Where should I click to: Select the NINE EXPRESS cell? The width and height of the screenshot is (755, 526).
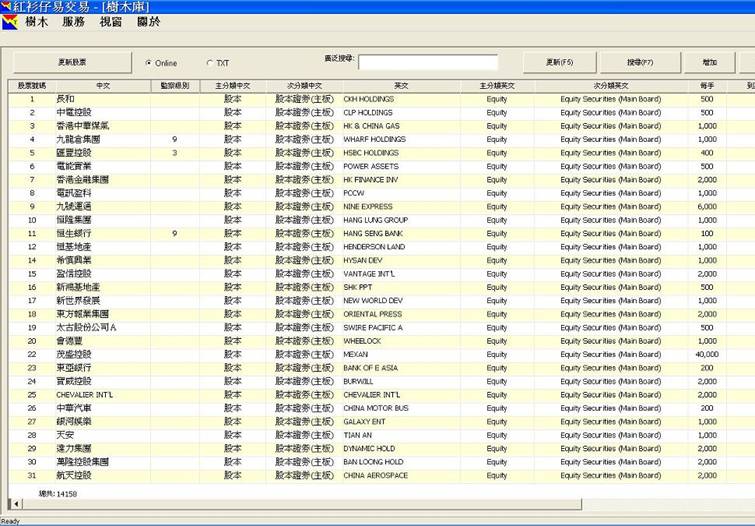tap(401, 207)
